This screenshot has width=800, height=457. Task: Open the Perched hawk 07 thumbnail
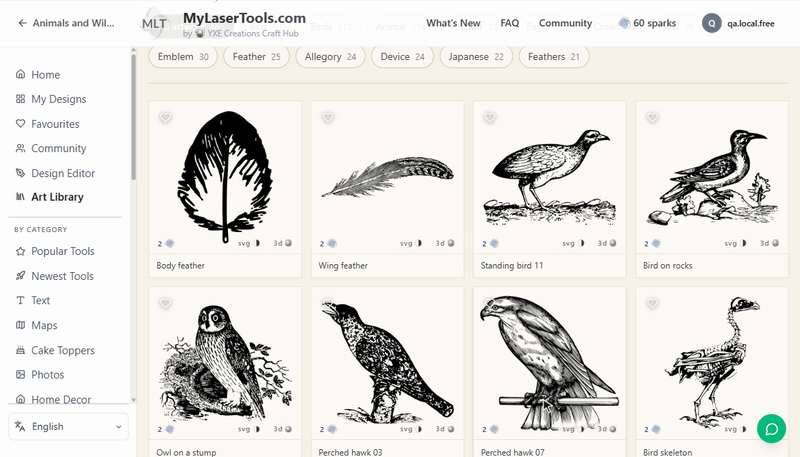point(549,362)
